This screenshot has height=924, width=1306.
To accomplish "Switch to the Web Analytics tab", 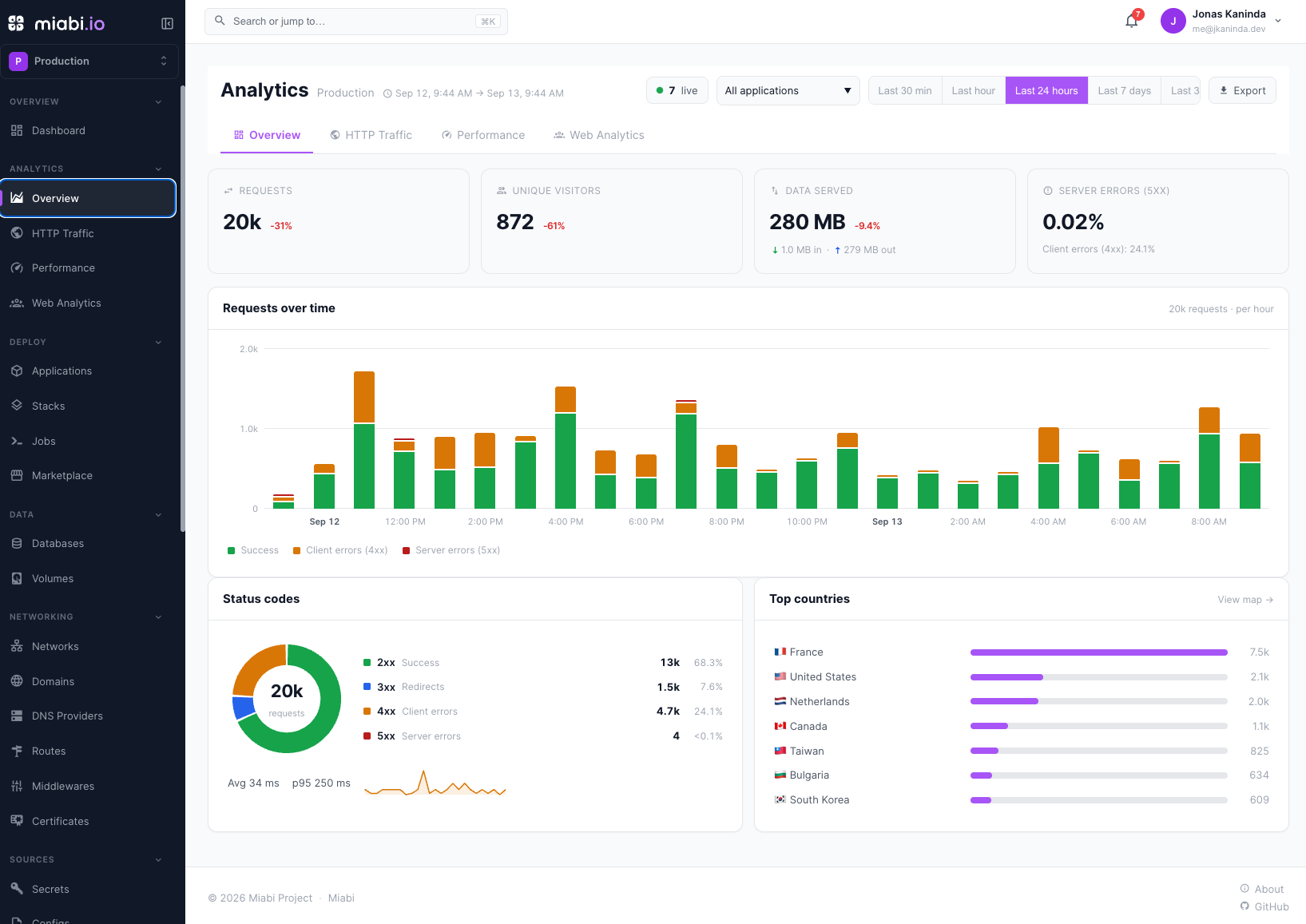I will pyautogui.click(x=599, y=135).
